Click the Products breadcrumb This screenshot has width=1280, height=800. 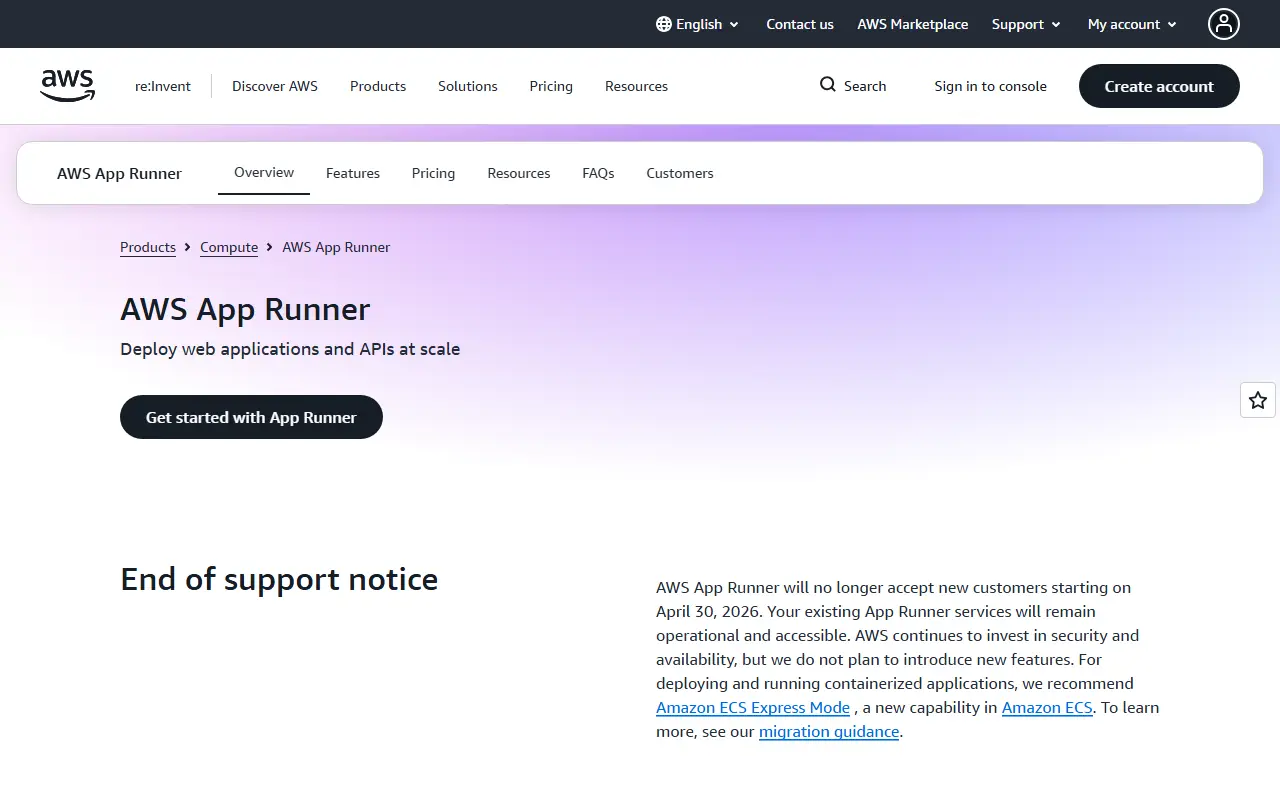148,247
